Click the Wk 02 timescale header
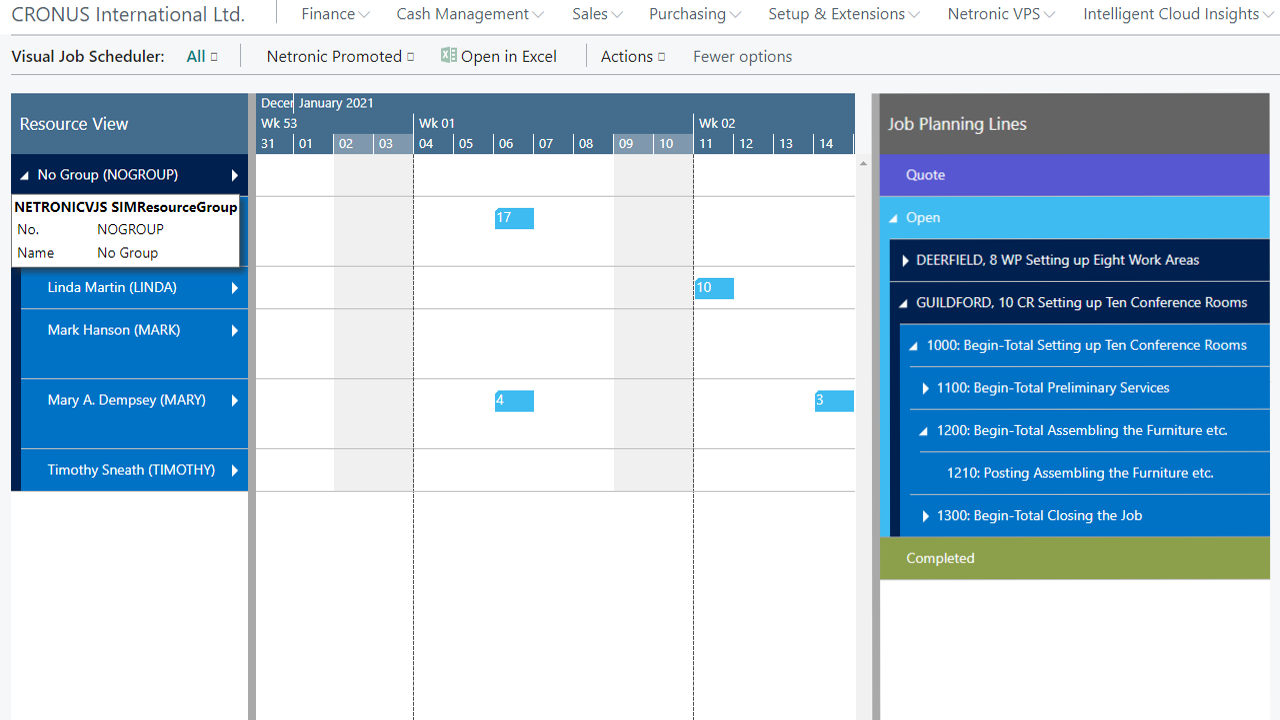This screenshot has width=1280, height=720. point(774,123)
